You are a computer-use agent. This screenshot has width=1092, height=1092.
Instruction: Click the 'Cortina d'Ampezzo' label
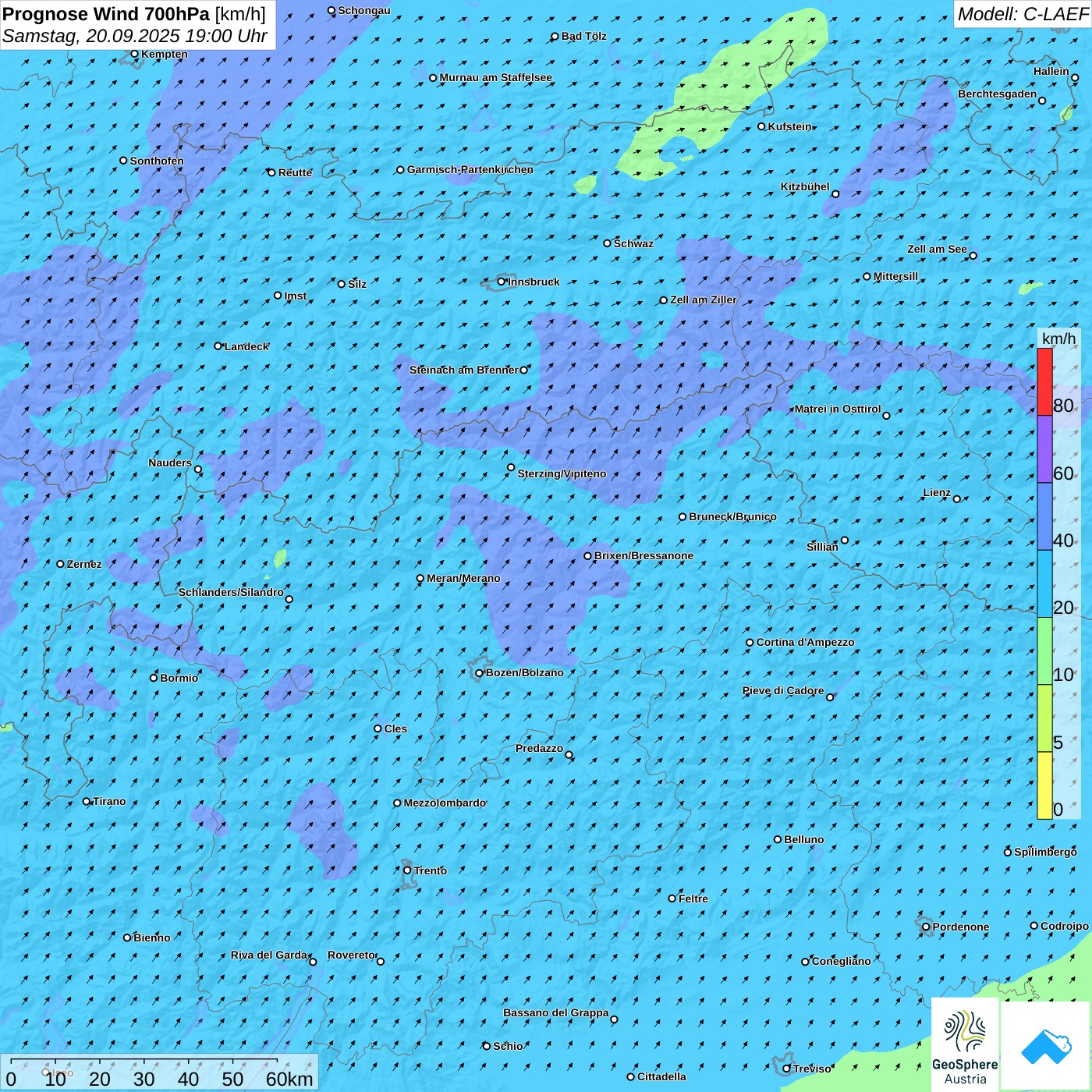tap(806, 642)
